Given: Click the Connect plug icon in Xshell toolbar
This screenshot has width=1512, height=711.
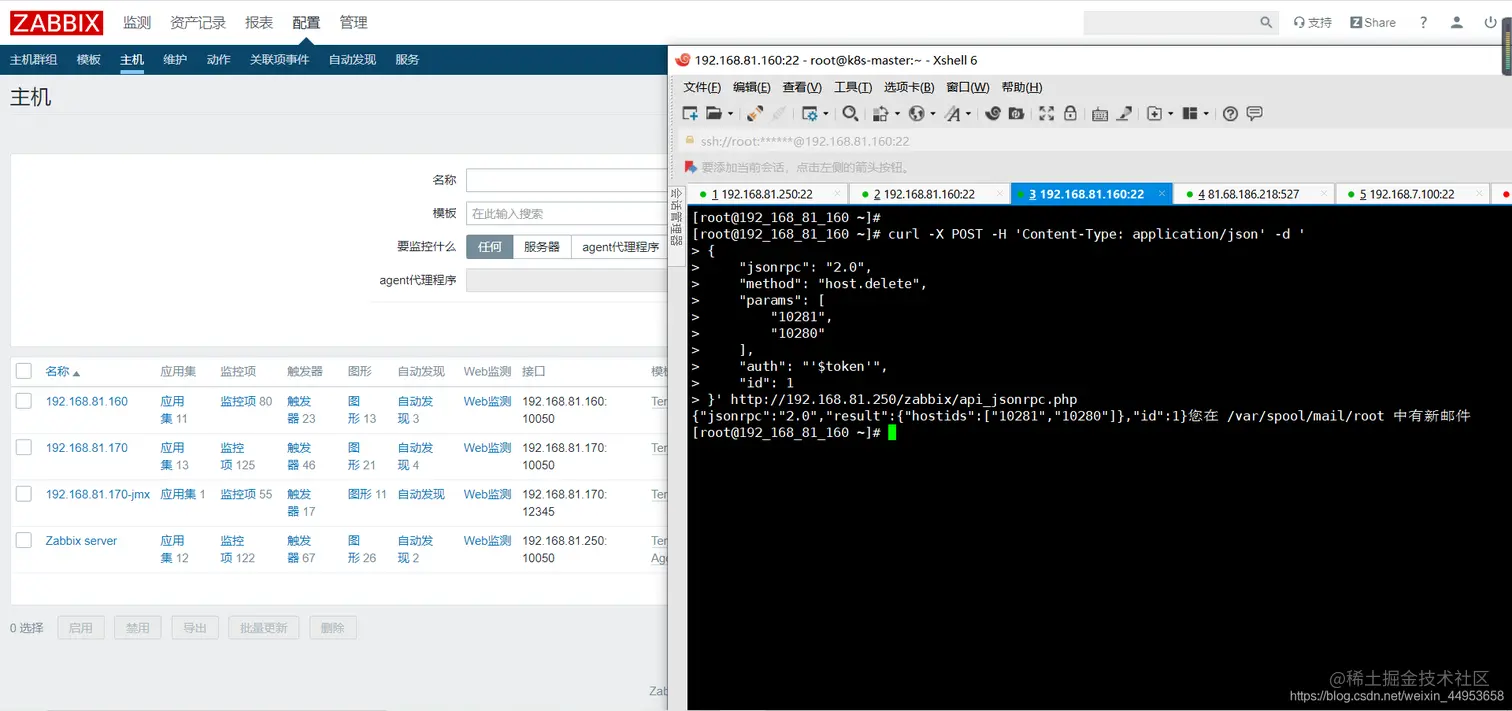Looking at the screenshot, I should [x=755, y=114].
